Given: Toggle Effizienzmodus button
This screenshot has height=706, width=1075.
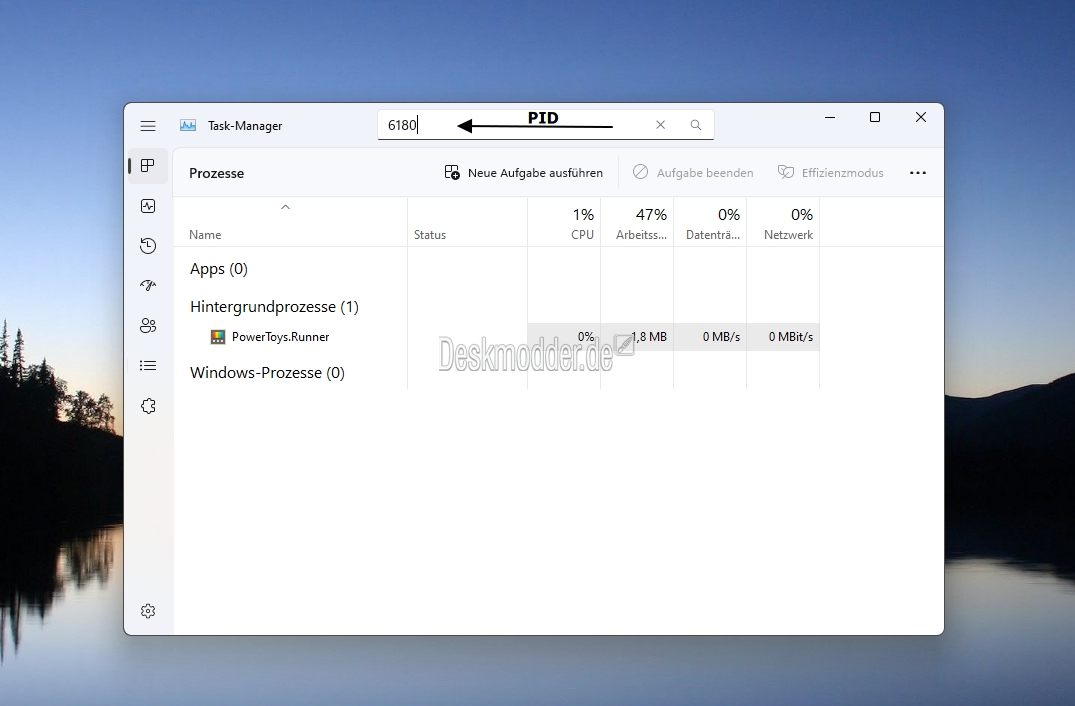Looking at the screenshot, I should point(830,173).
